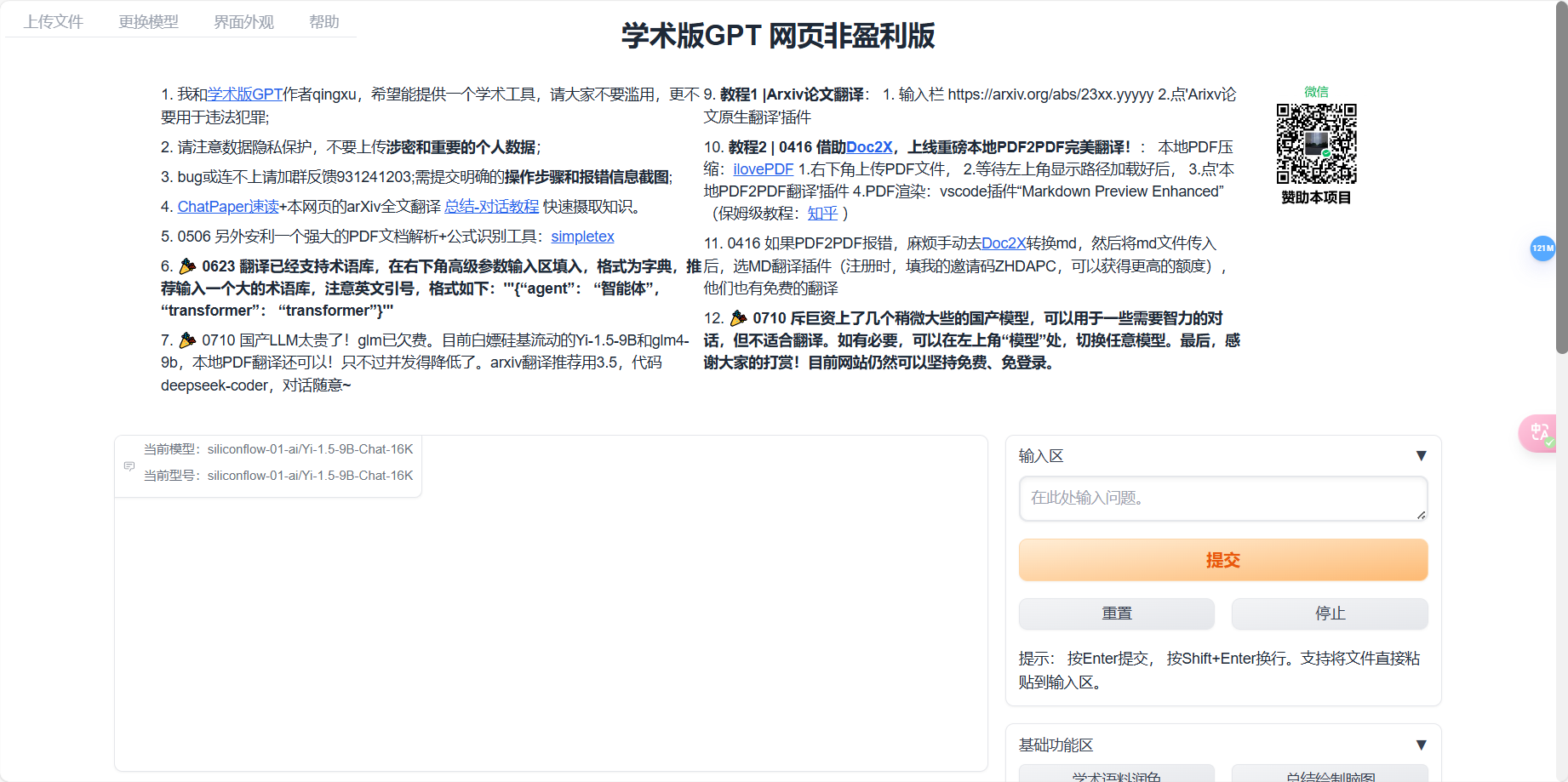Select the 学术语料润色 function button
This screenshot has width=1568, height=782.
click(1116, 776)
